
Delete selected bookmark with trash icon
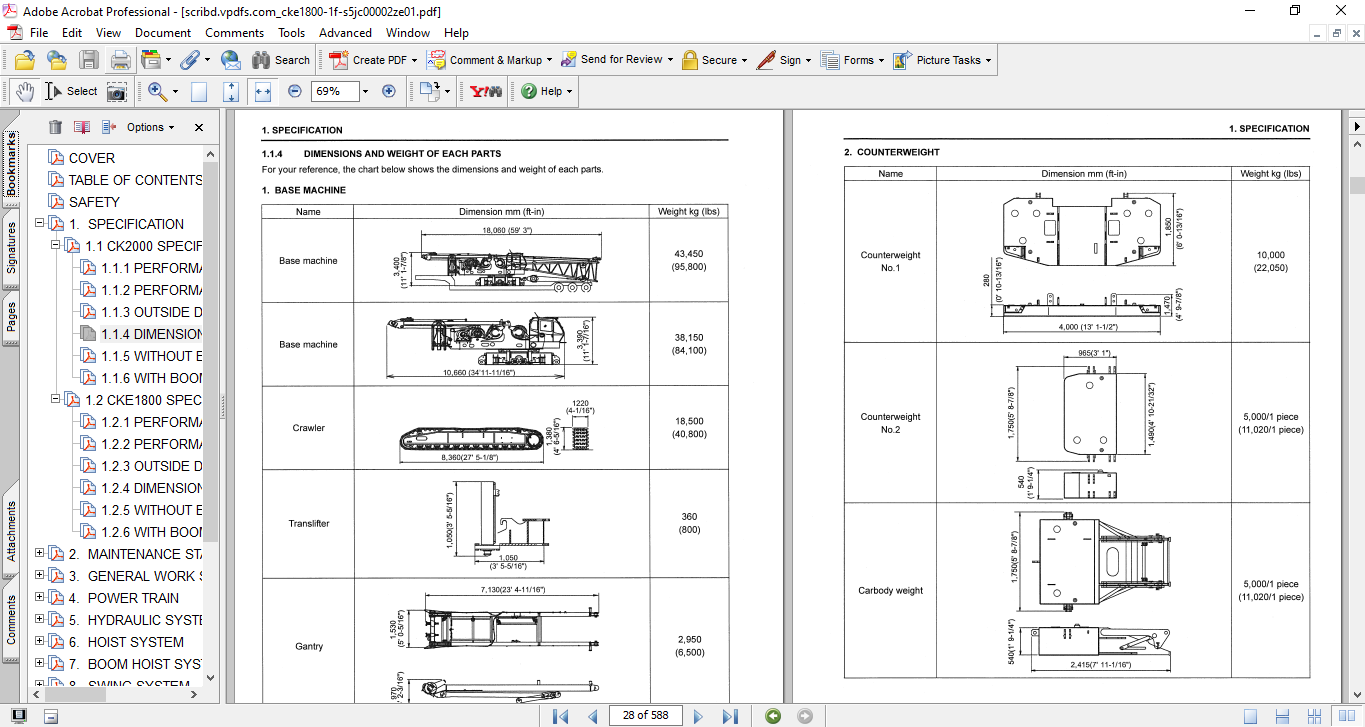pyautogui.click(x=55, y=127)
